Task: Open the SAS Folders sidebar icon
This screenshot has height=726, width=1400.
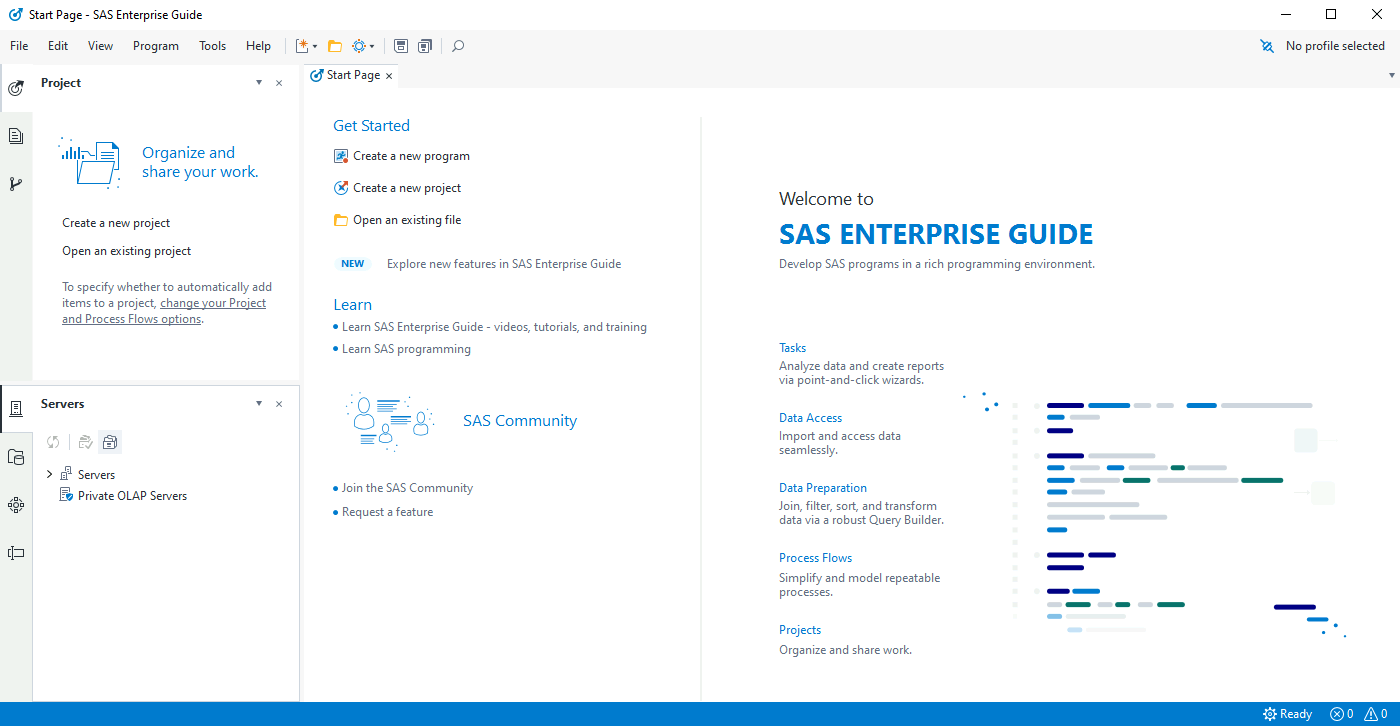Action: (x=16, y=457)
